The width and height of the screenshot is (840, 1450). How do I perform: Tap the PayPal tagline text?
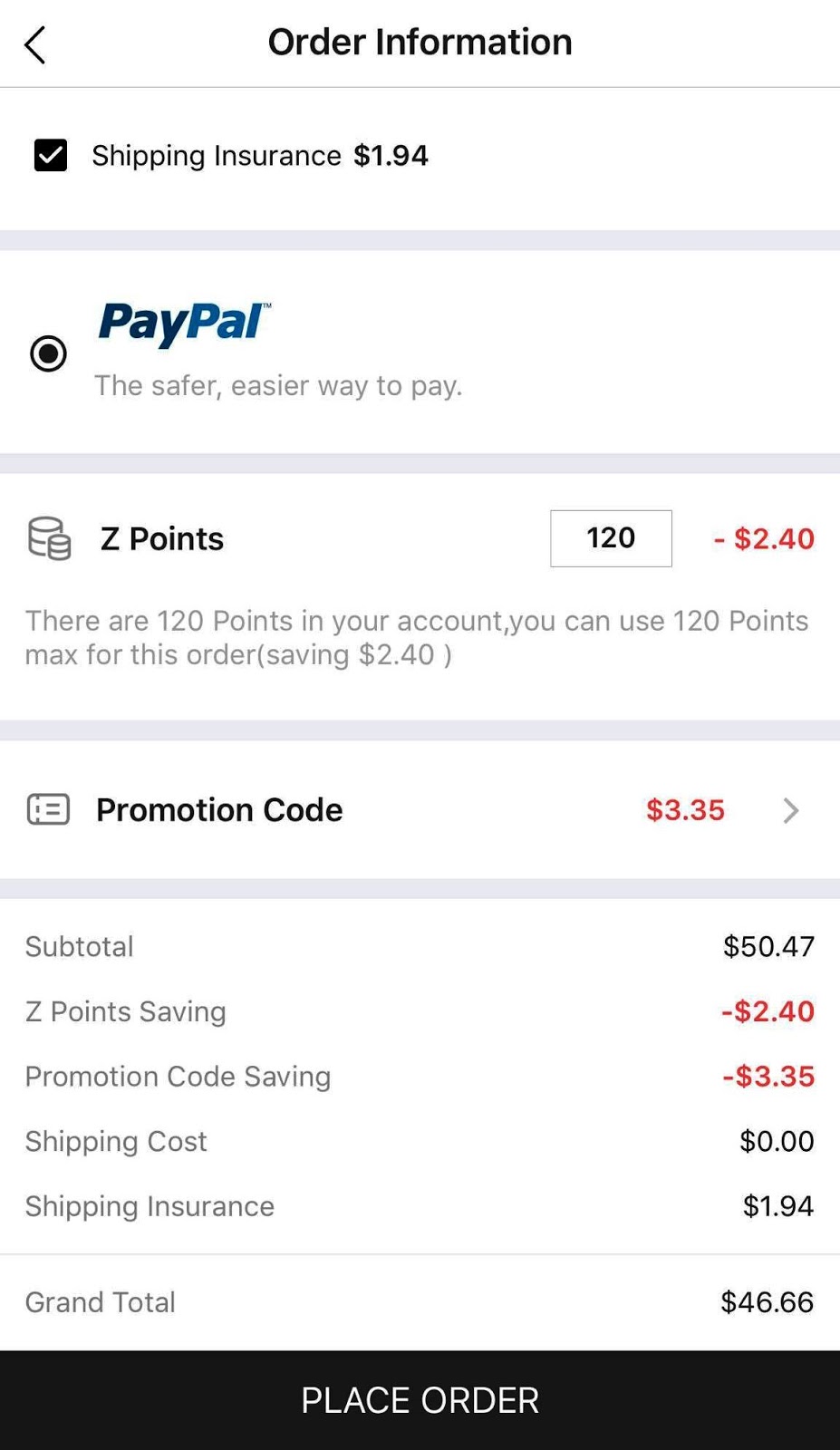pyautogui.click(x=278, y=385)
